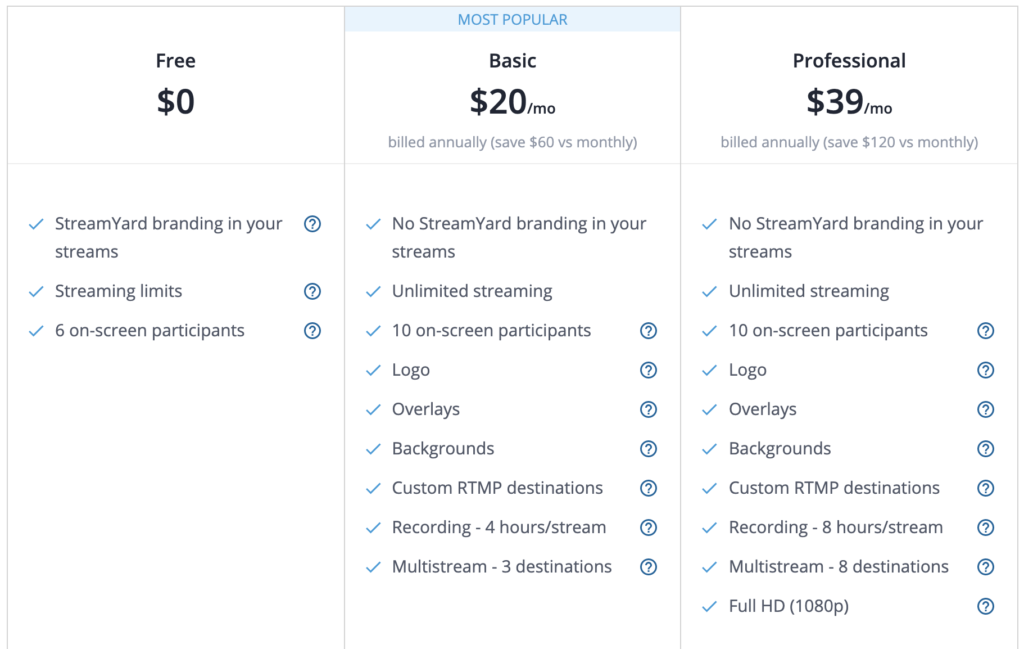Click Basic plan Logo help icon

click(648, 370)
